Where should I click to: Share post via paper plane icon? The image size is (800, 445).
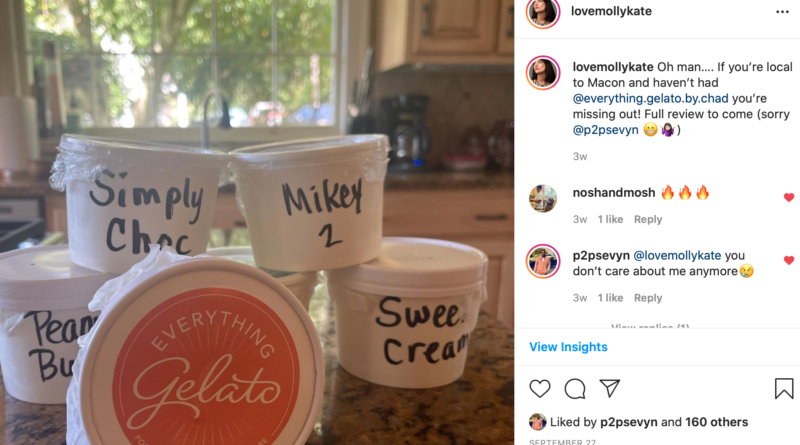(610, 388)
